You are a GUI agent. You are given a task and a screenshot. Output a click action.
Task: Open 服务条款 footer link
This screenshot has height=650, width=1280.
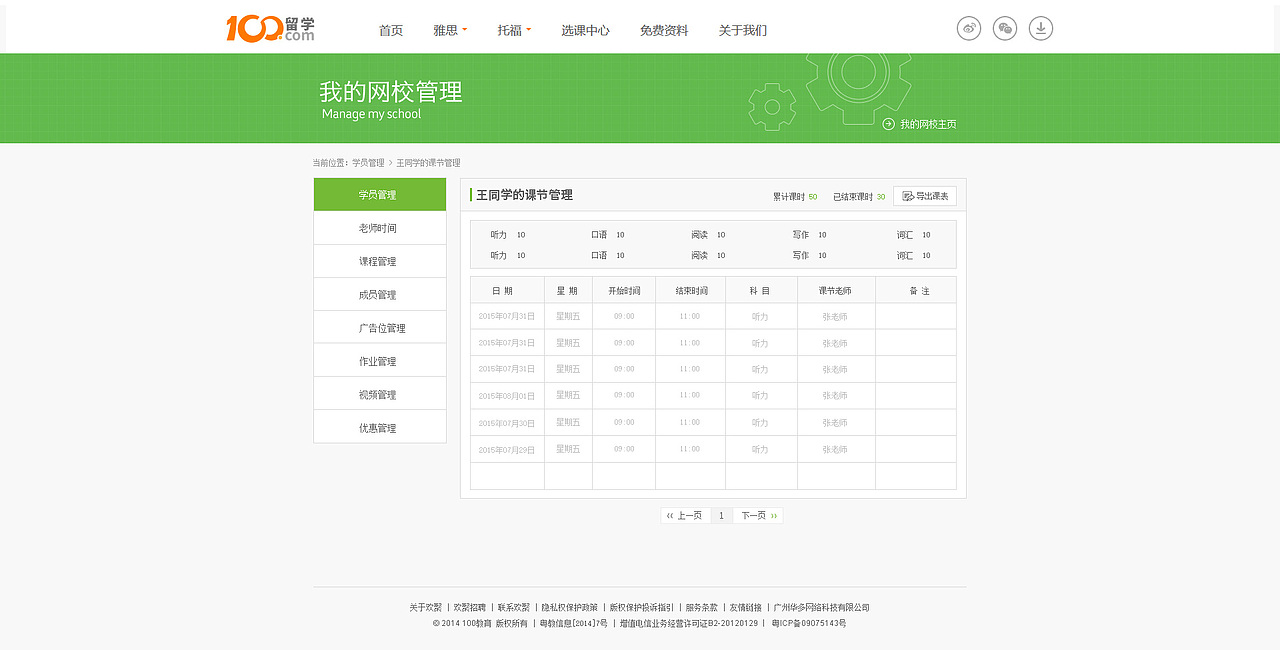[x=702, y=607]
